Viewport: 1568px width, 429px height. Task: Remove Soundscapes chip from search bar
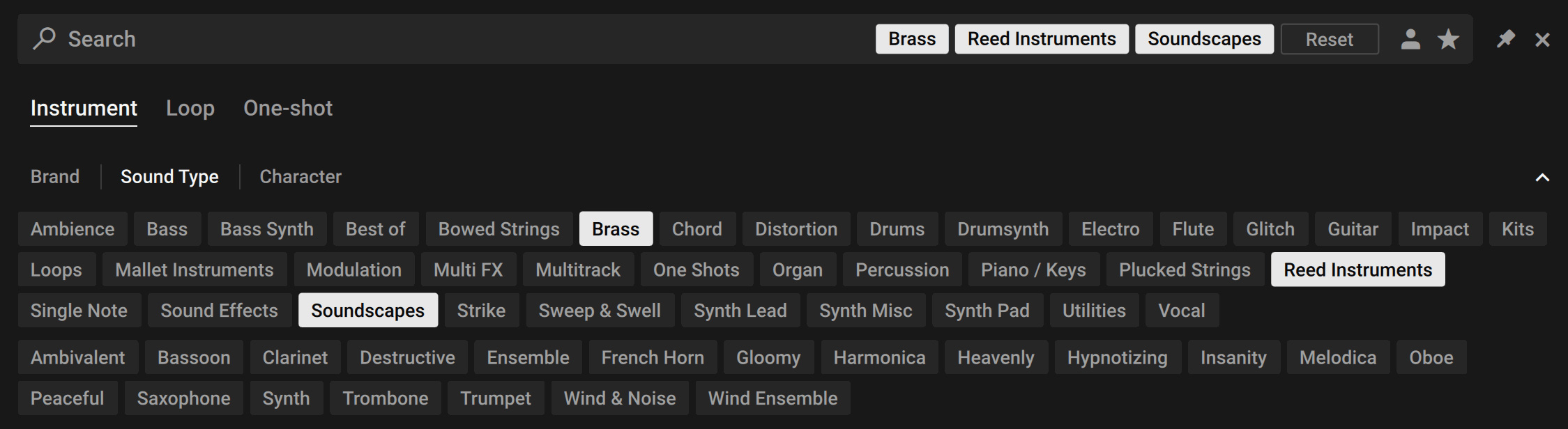pyautogui.click(x=1204, y=39)
